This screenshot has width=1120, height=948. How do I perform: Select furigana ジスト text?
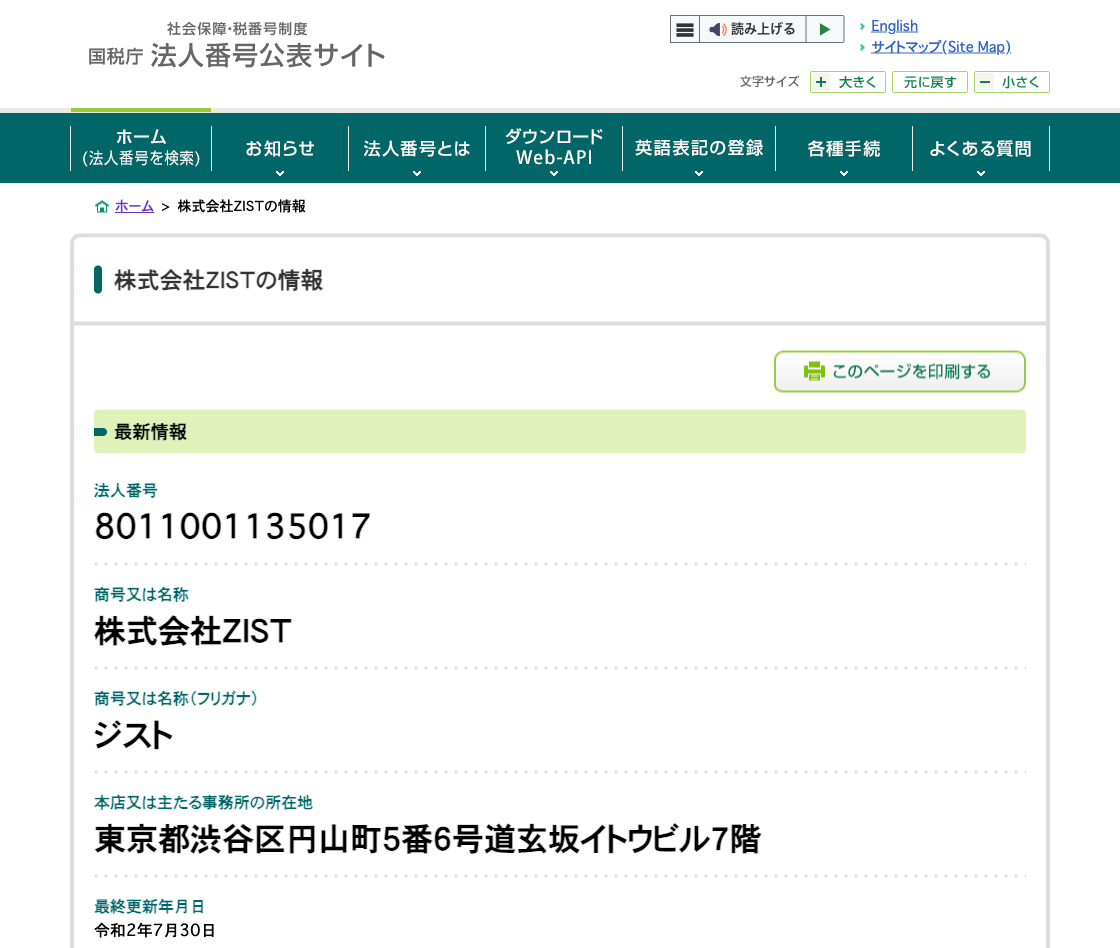pos(134,735)
